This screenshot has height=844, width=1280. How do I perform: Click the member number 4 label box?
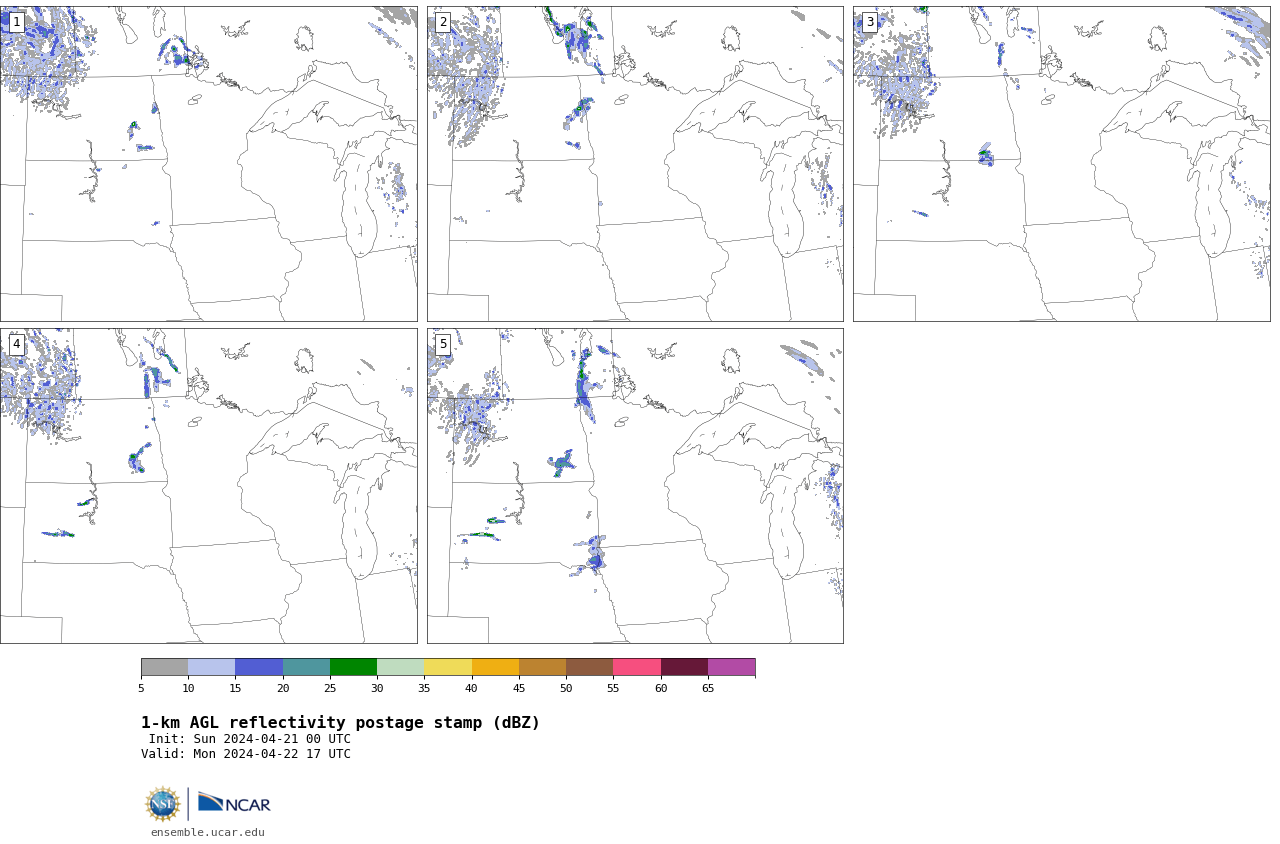click(x=16, y=344)
